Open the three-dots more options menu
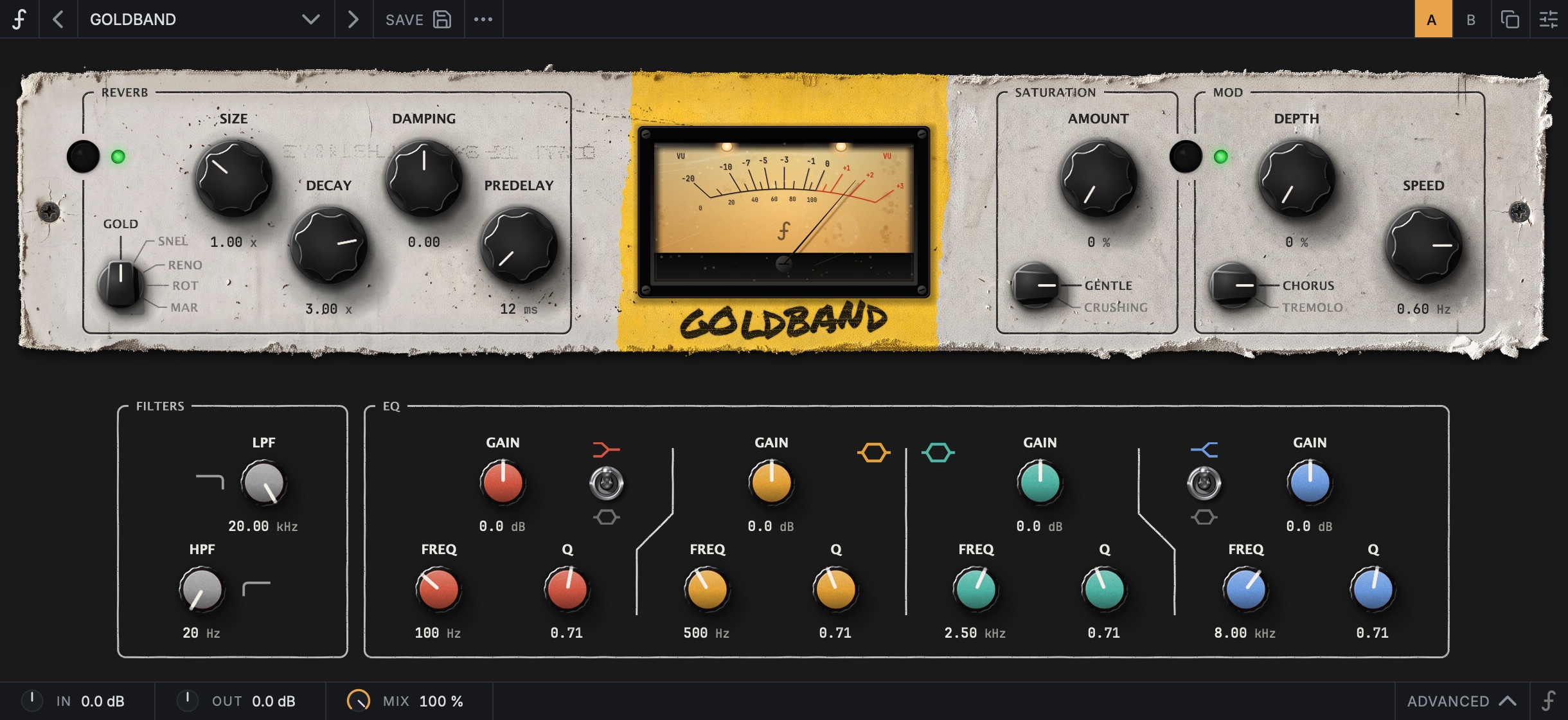 (x=483, y=19)
